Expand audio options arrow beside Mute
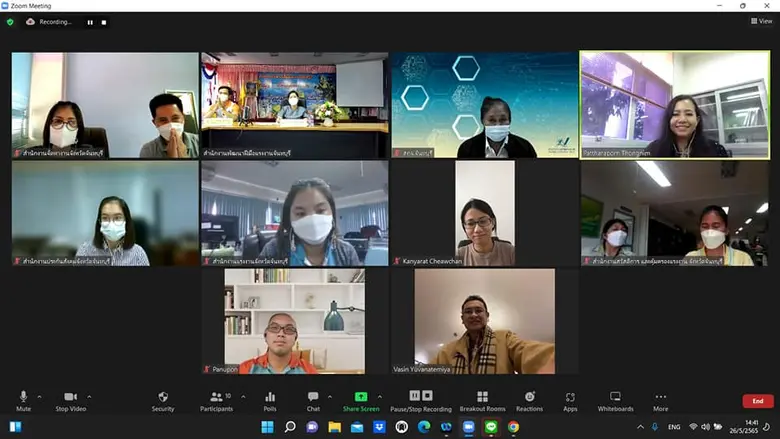Screen dimensions: 780x439 click(39, 396)
